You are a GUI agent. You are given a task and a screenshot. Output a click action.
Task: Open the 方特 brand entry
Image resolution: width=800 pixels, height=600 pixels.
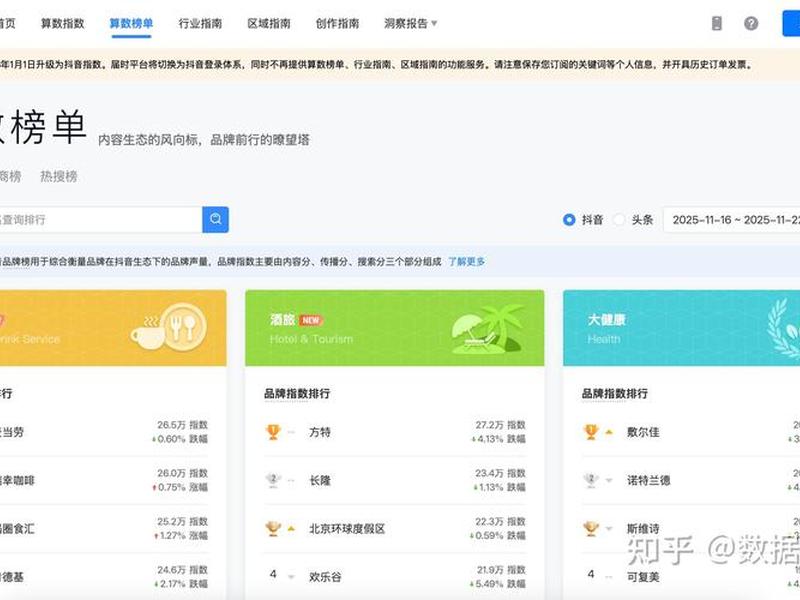pyautogui.click(x=320, y=432)
